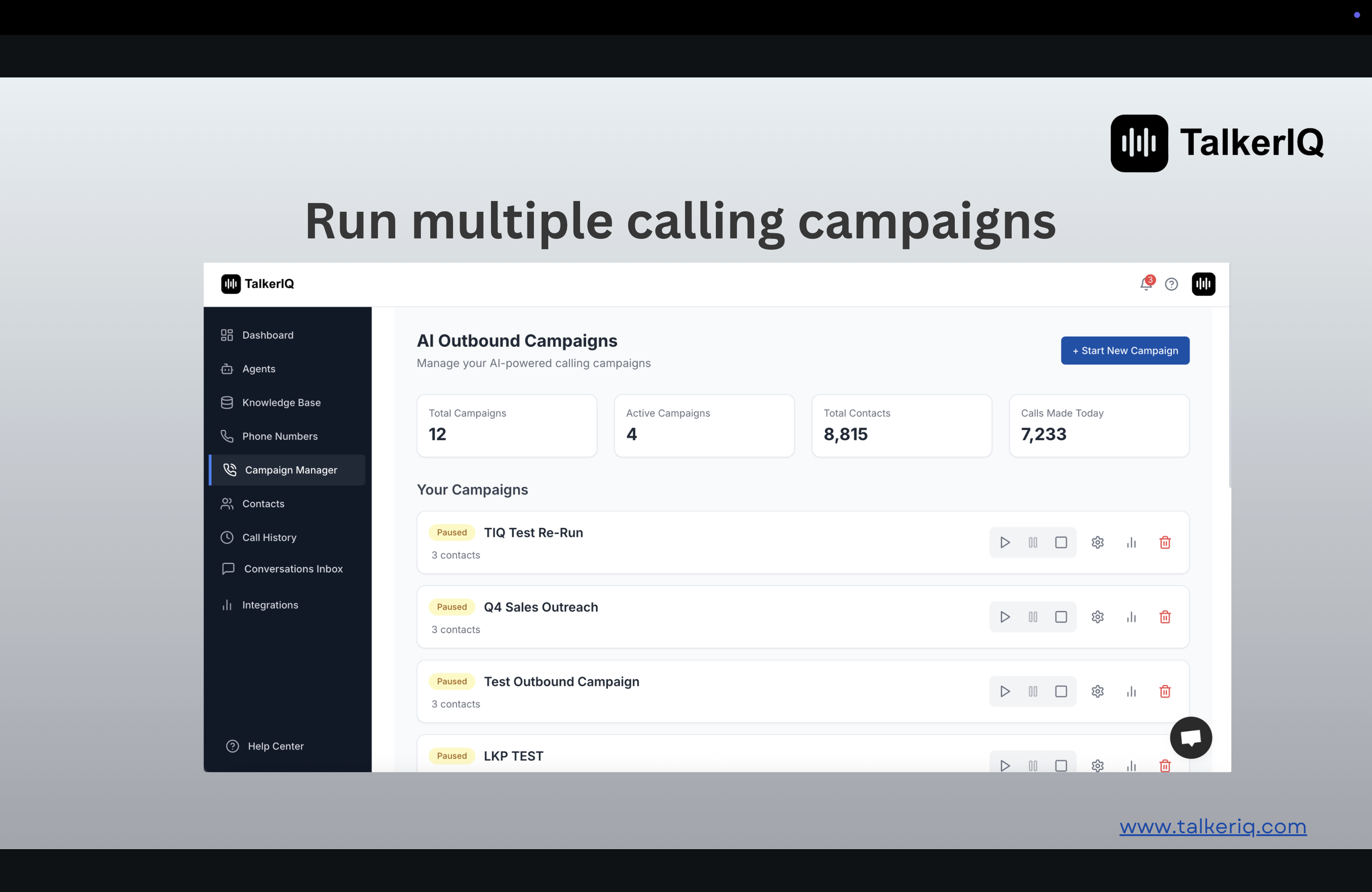This screenshot has height=892, width=1372.
Task: Play the LKP TEST campaign
Action: (1005, 765)
